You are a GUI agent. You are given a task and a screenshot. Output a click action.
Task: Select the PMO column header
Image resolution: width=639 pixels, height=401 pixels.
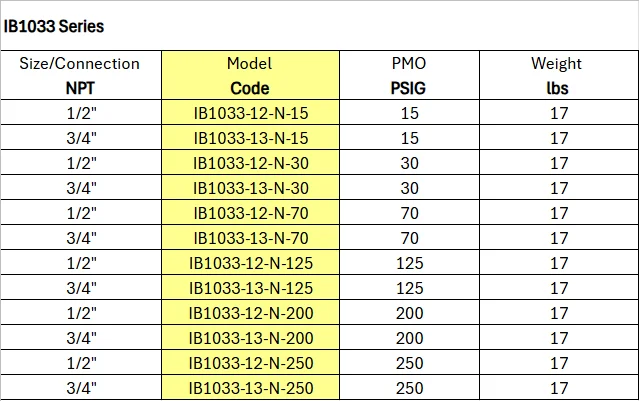coord(409,64)
